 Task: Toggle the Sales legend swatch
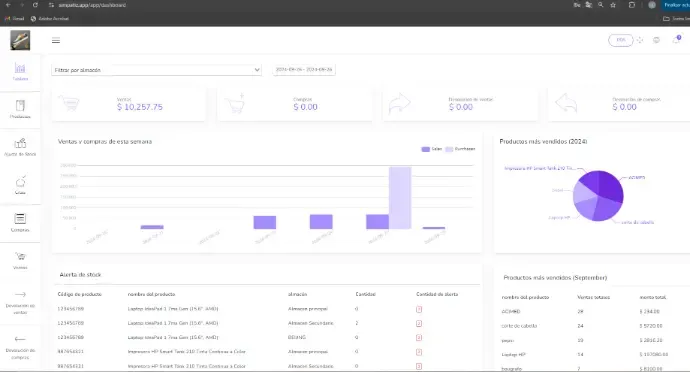[426, 149]
